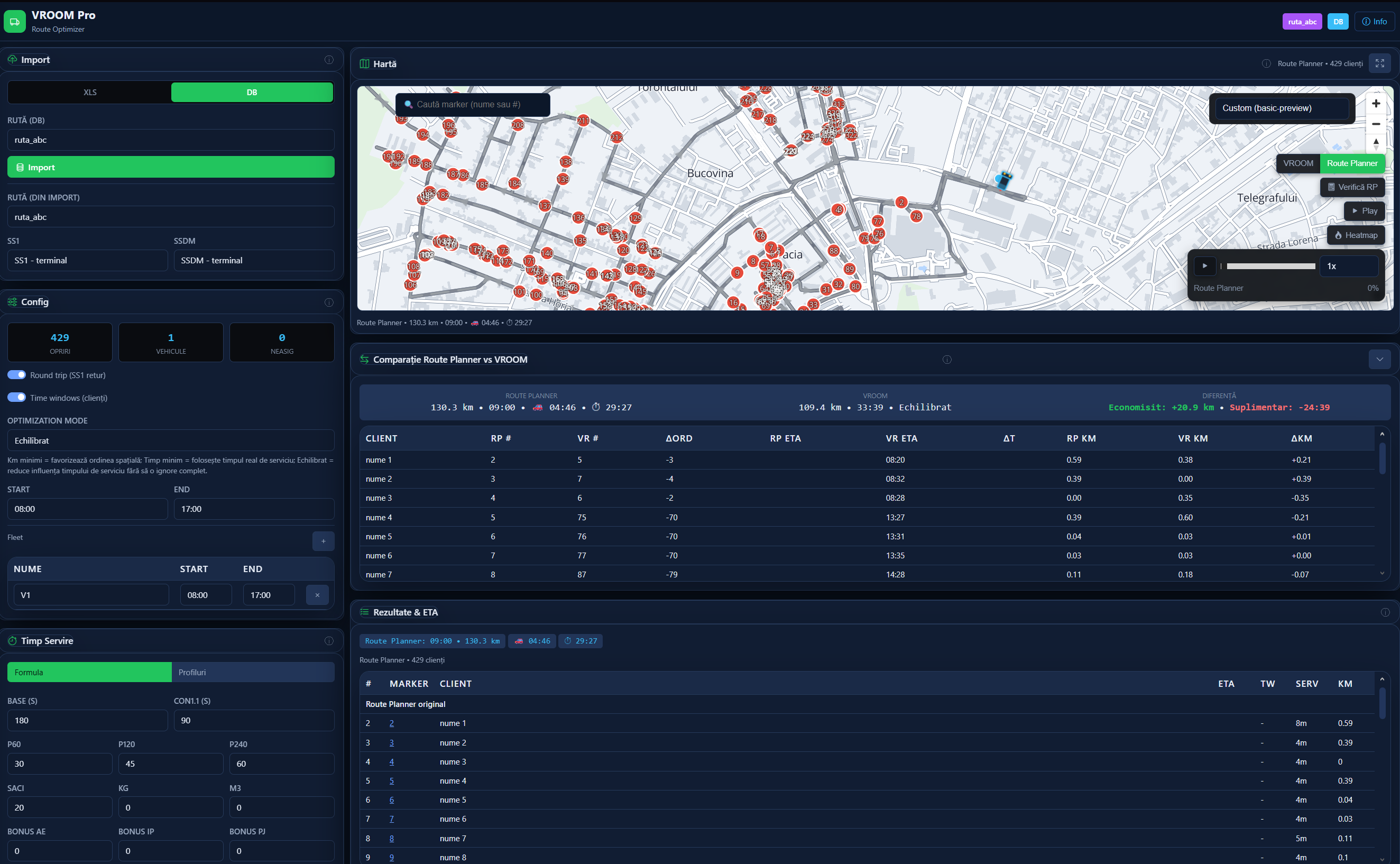Switch map view to Route Planner
Image resolution: width=1400 pixels, height=864 pixels.
click(x=1352, y=163)
